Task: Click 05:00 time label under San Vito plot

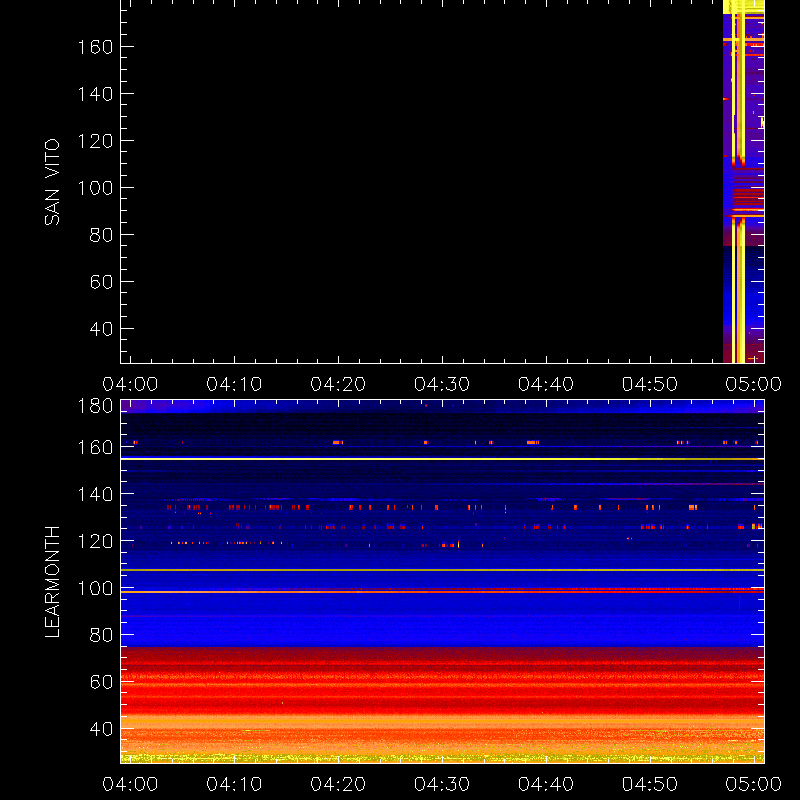Action: click(x=754, y=384)
